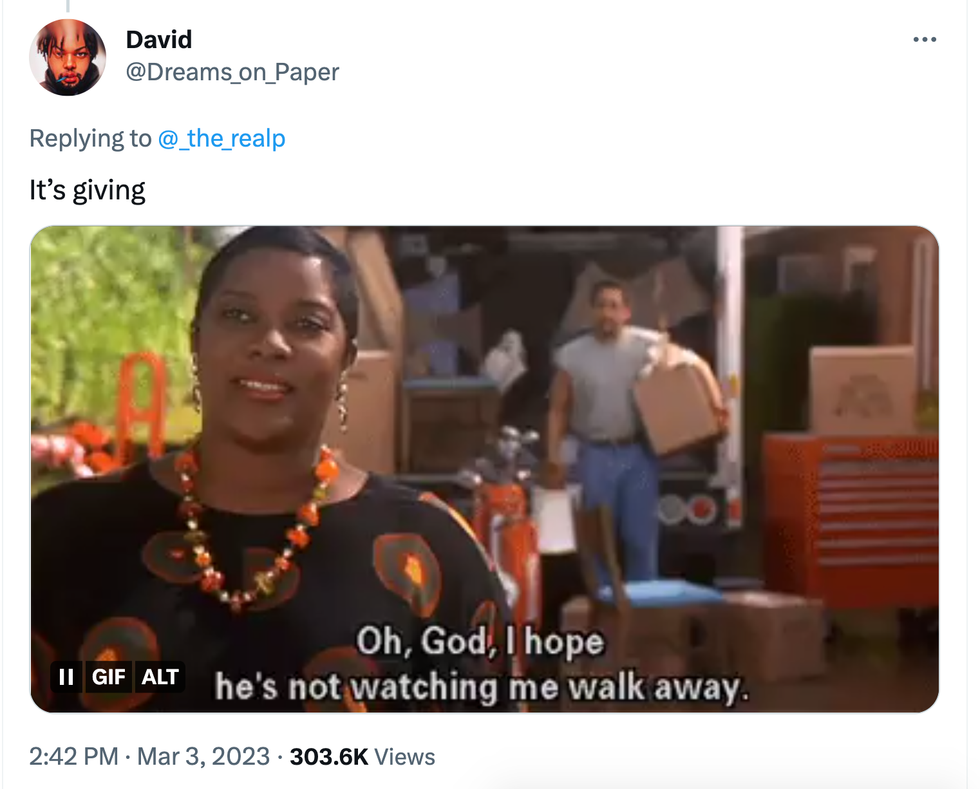Click the Mar 3, 2023 date
The width and height of the screenshot is (980, 789).
point(203,756)
